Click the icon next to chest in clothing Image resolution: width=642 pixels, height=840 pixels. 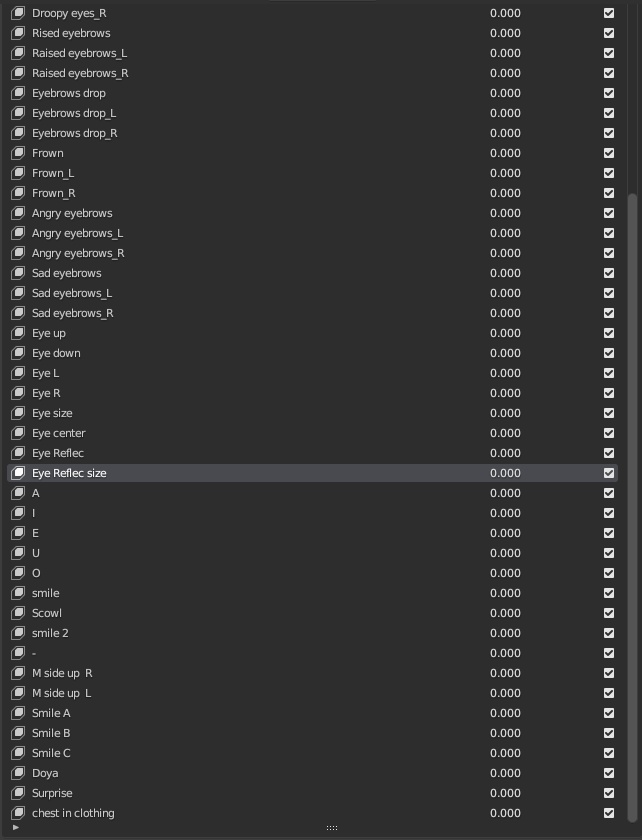[x=18, y=813]
